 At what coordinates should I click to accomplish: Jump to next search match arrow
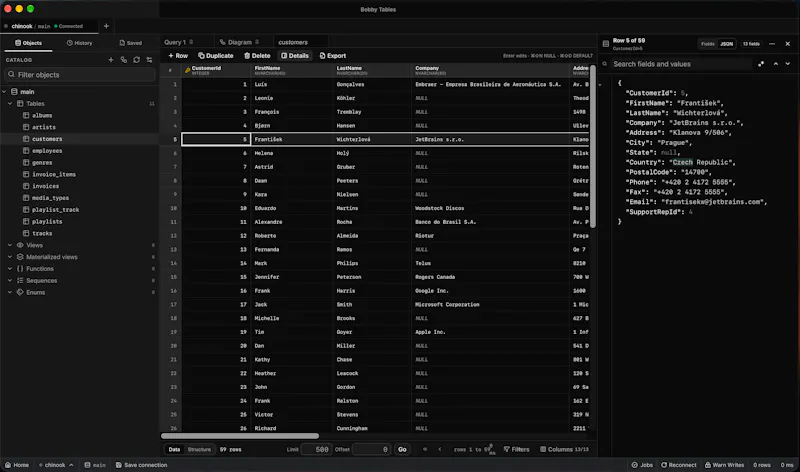point(788,64)
